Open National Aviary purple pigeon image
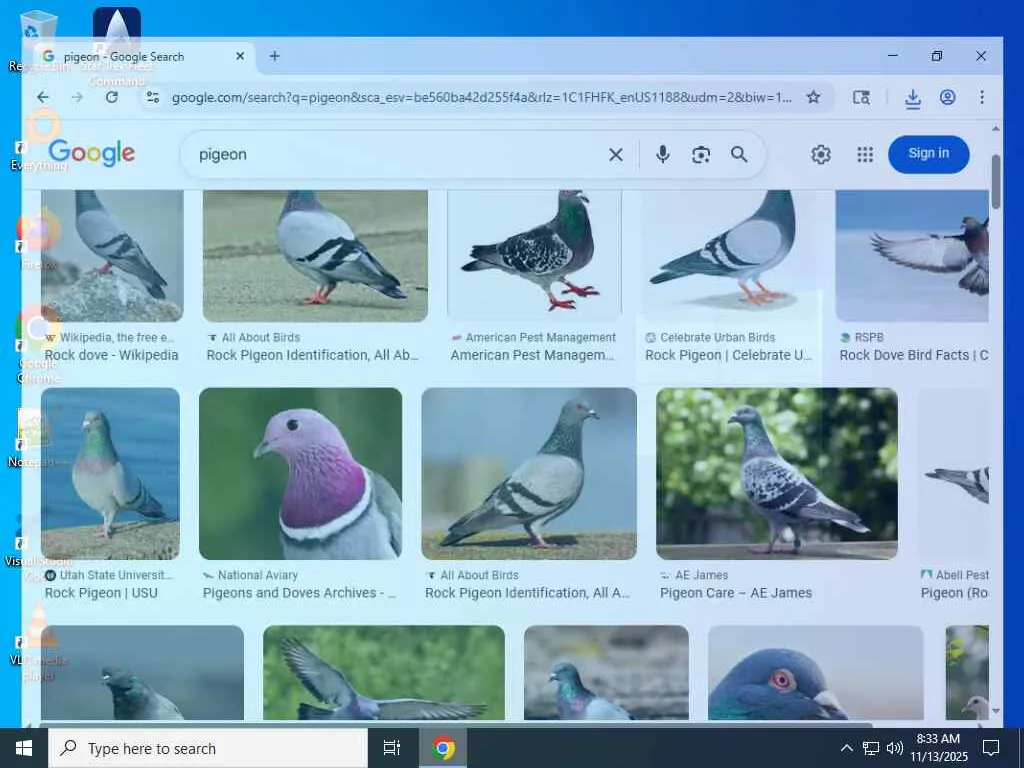The image size is (1024, 768). tap(300, 473)
